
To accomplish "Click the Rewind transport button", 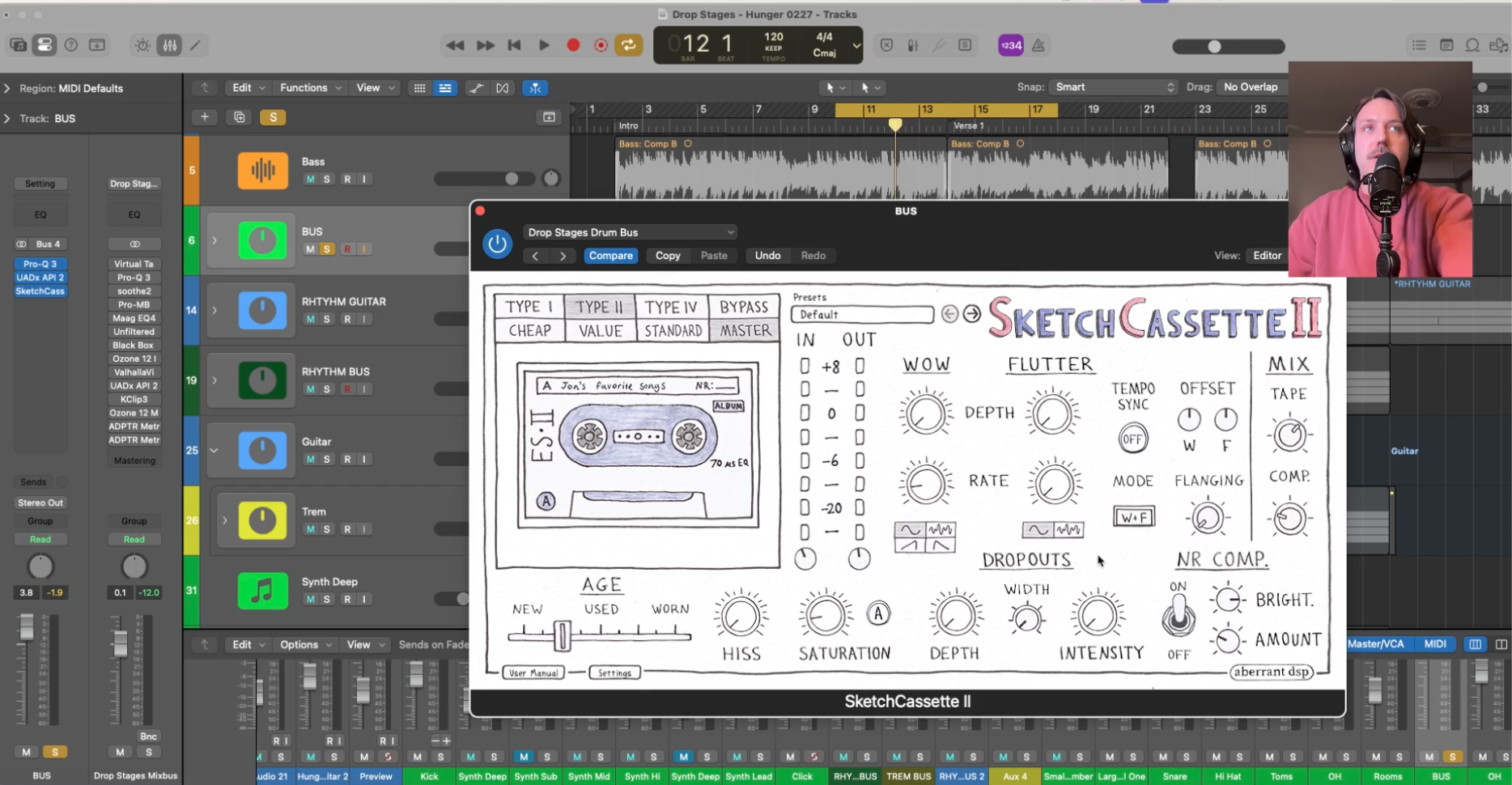I will coord(455,45).
